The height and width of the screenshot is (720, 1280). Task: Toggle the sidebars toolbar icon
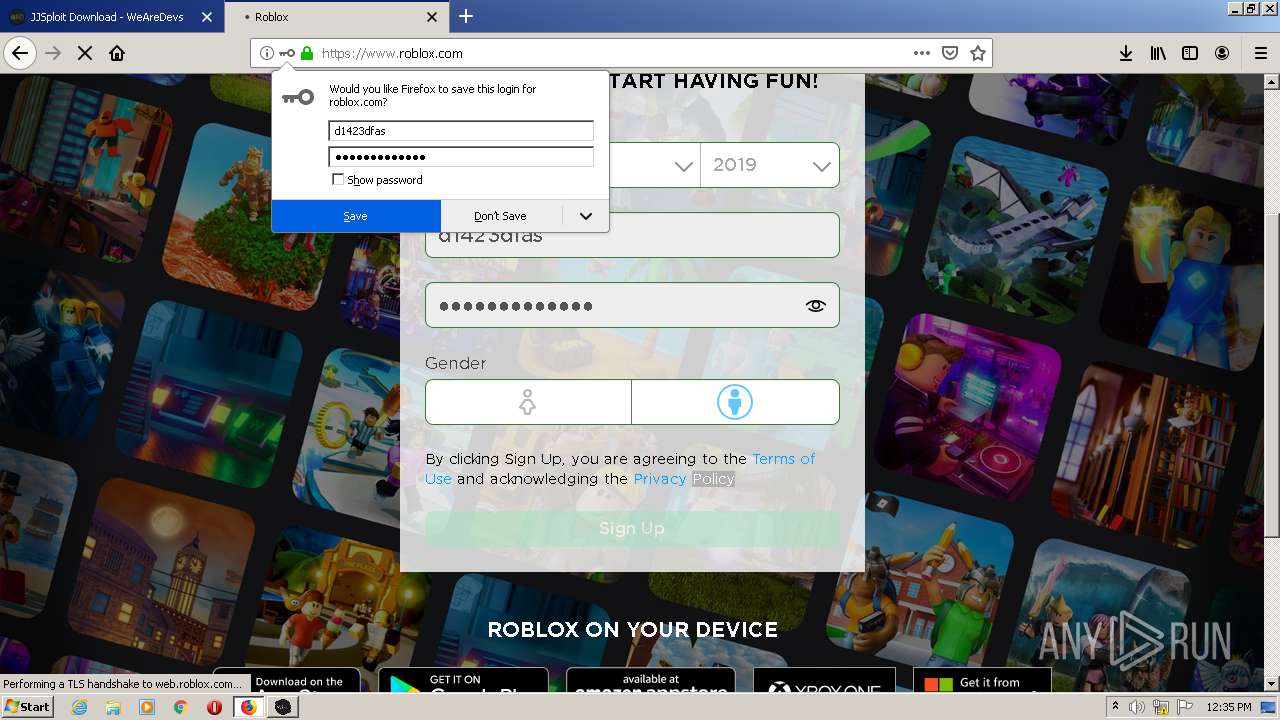click(x=1190, y=53)
